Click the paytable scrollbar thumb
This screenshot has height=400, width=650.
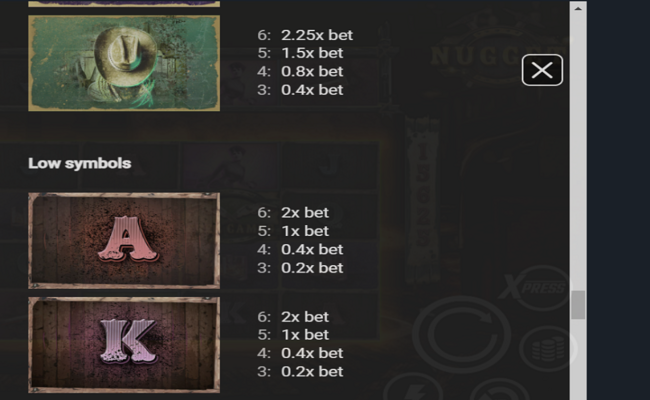pos(578,305)
